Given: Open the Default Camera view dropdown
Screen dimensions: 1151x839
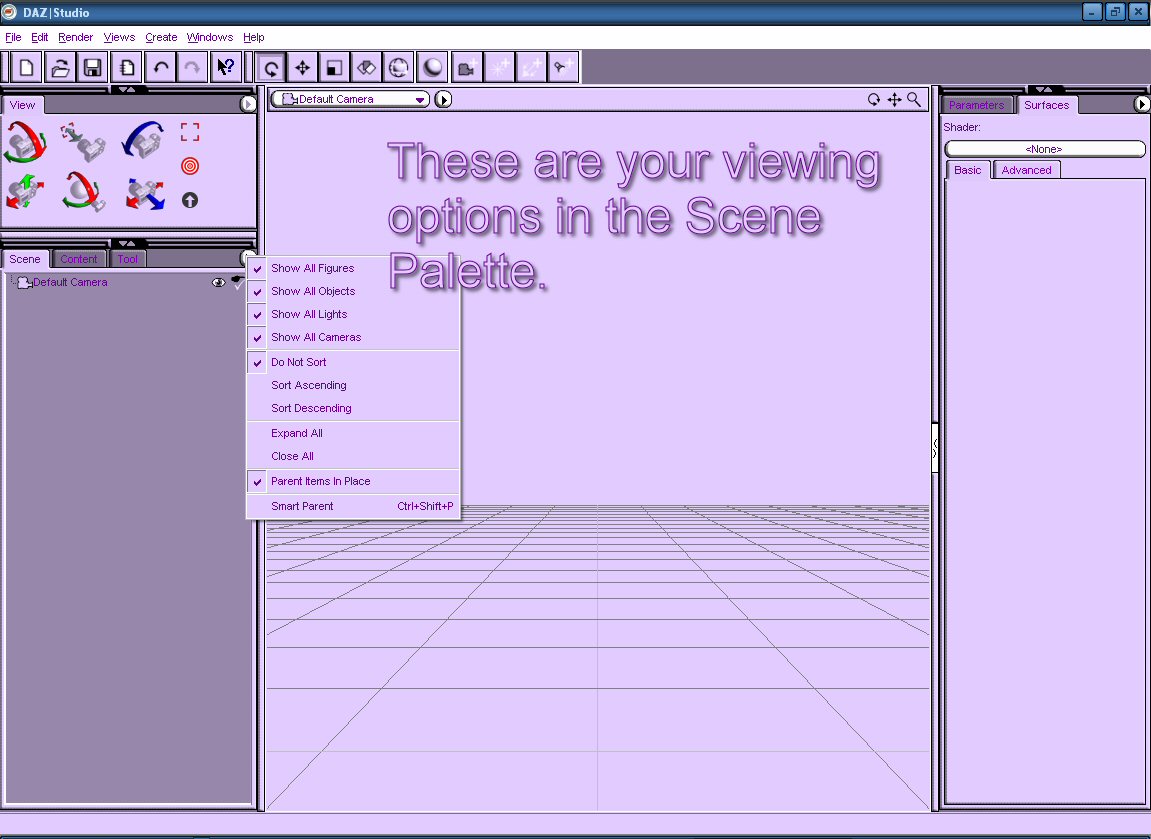Looking at the screenshot, I should 350,99.
